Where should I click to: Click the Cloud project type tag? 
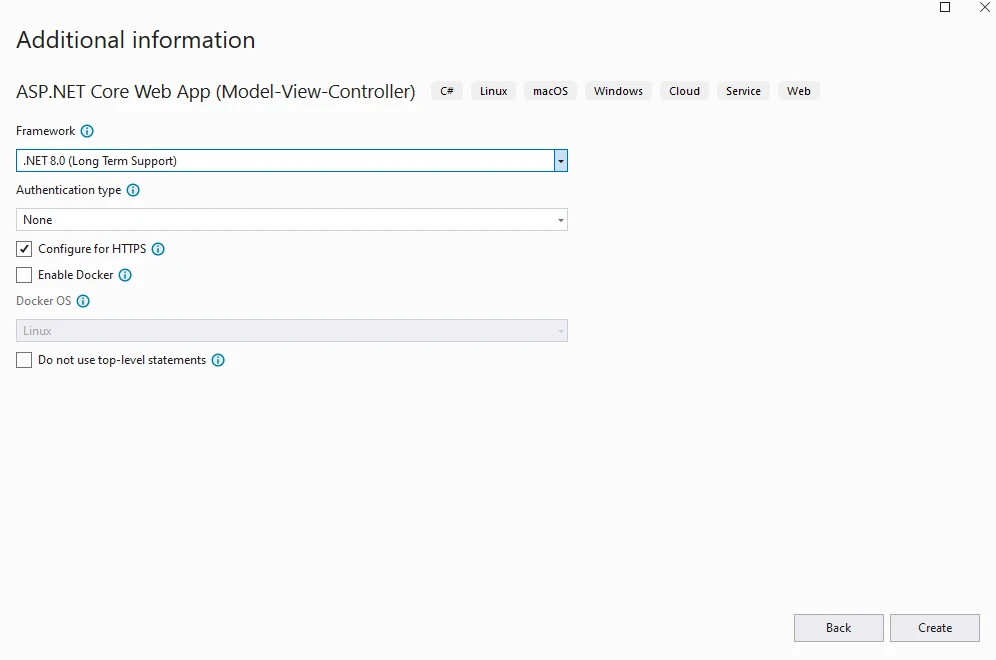[x=684, y=91]
